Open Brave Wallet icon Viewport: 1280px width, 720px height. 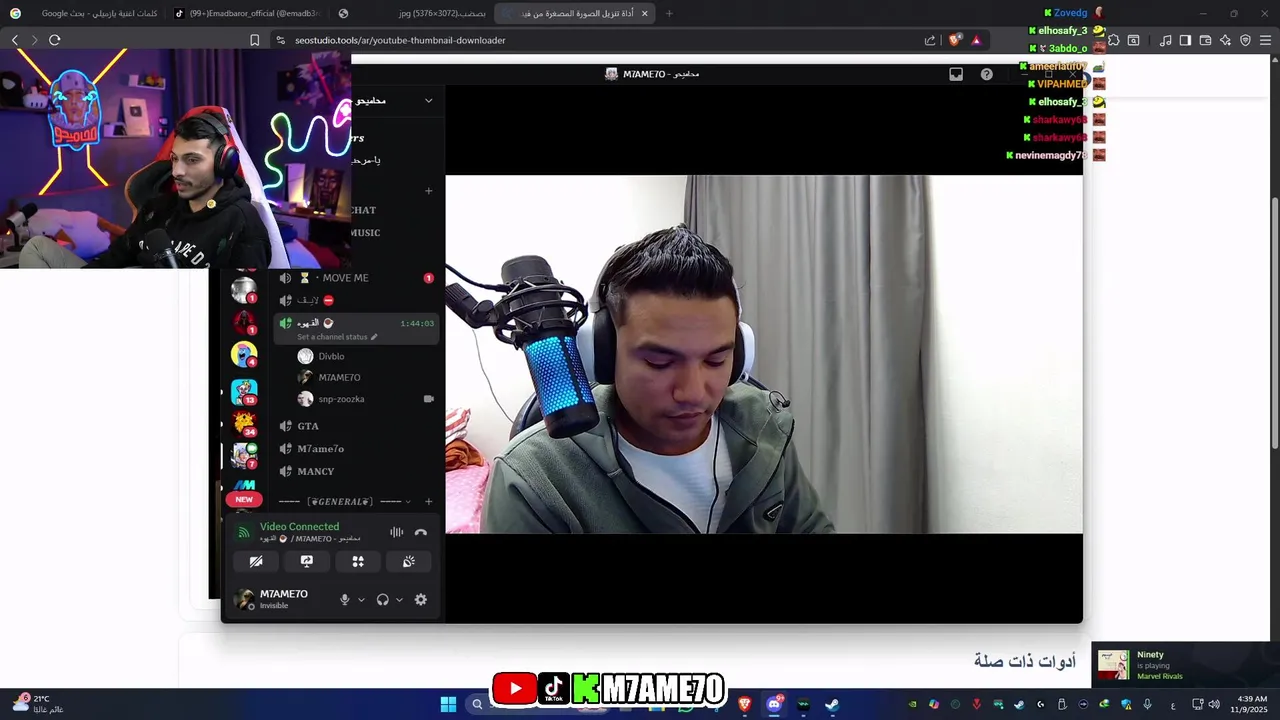point(1205,40)
